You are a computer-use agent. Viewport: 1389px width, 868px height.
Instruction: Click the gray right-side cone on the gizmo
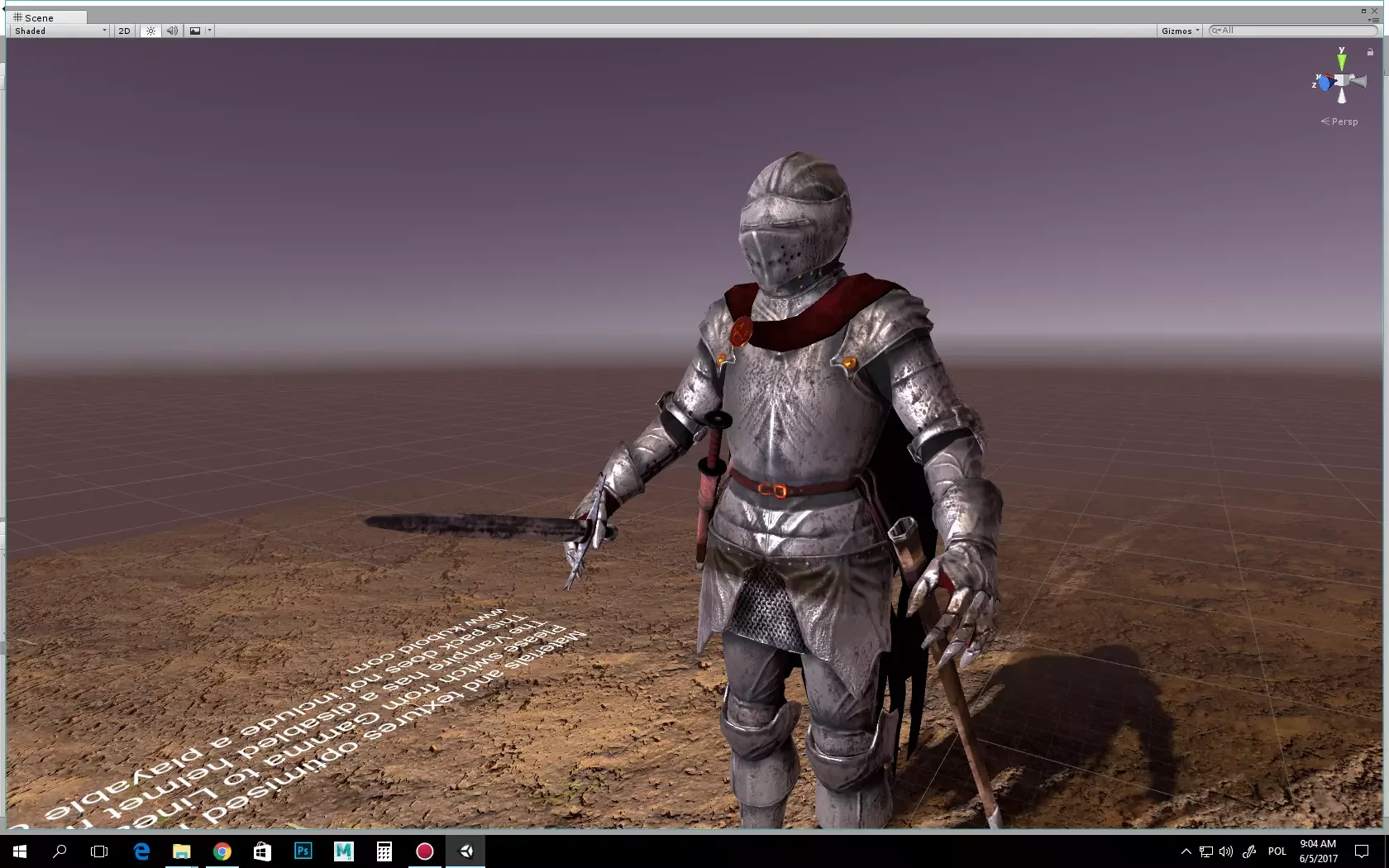[1358, 80]
